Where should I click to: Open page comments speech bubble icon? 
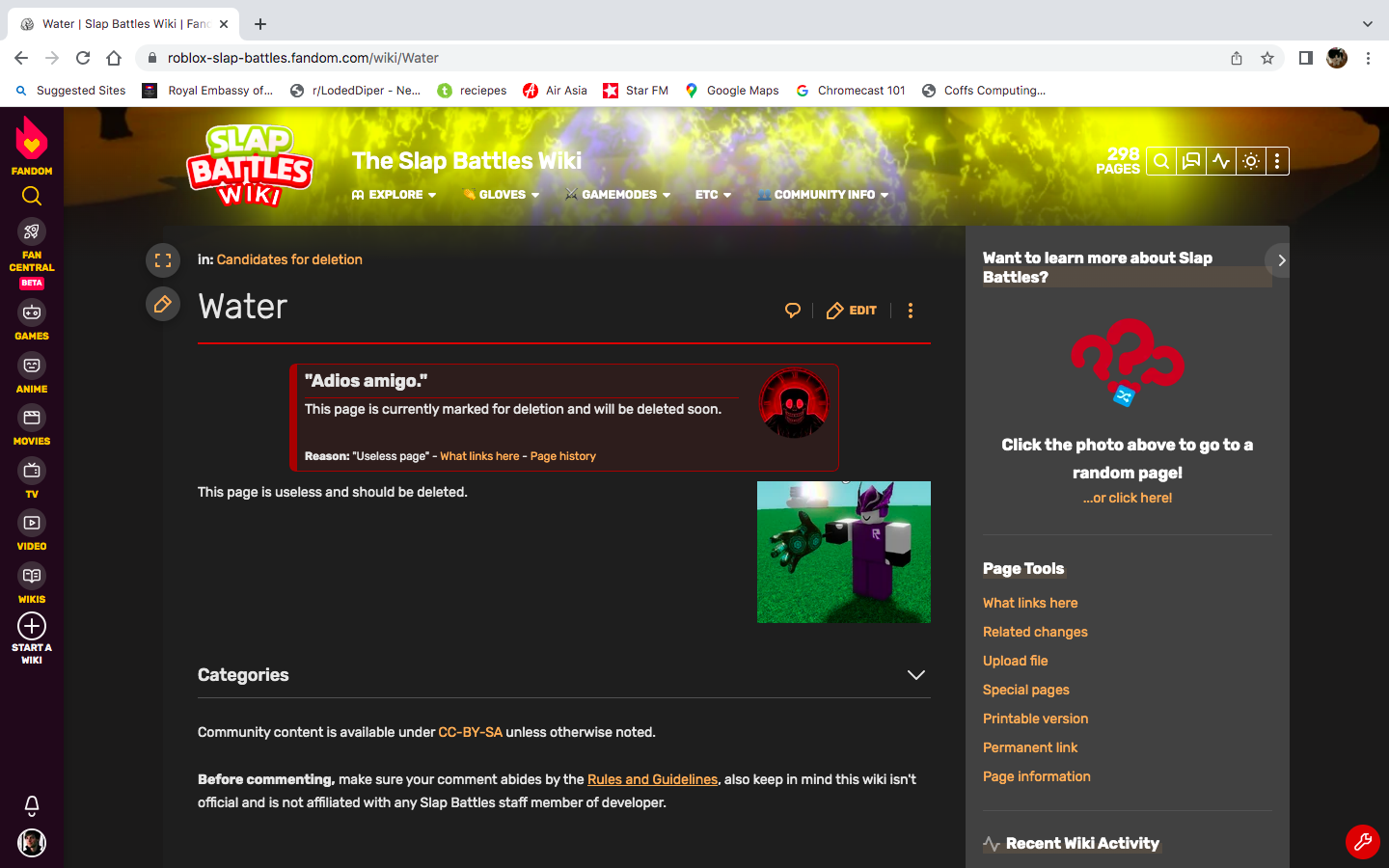click(x=793, y=311)
